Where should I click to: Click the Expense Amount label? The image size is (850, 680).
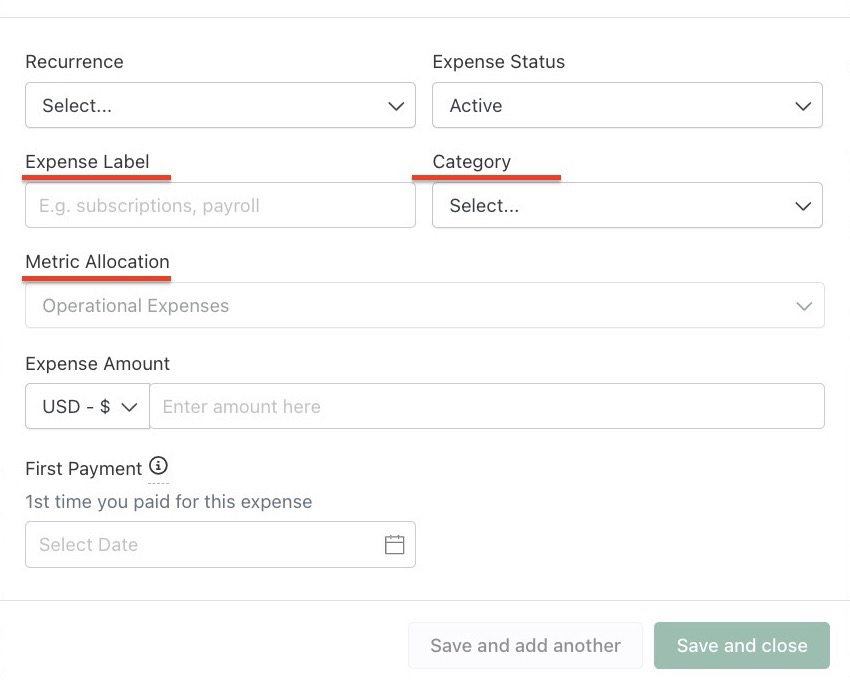coord(98,363)
